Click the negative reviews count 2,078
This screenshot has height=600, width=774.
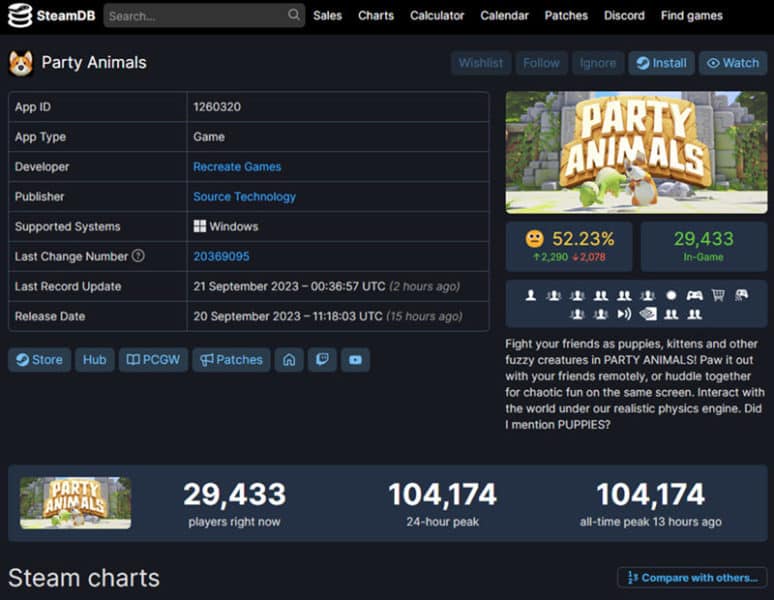coord(589,257)
